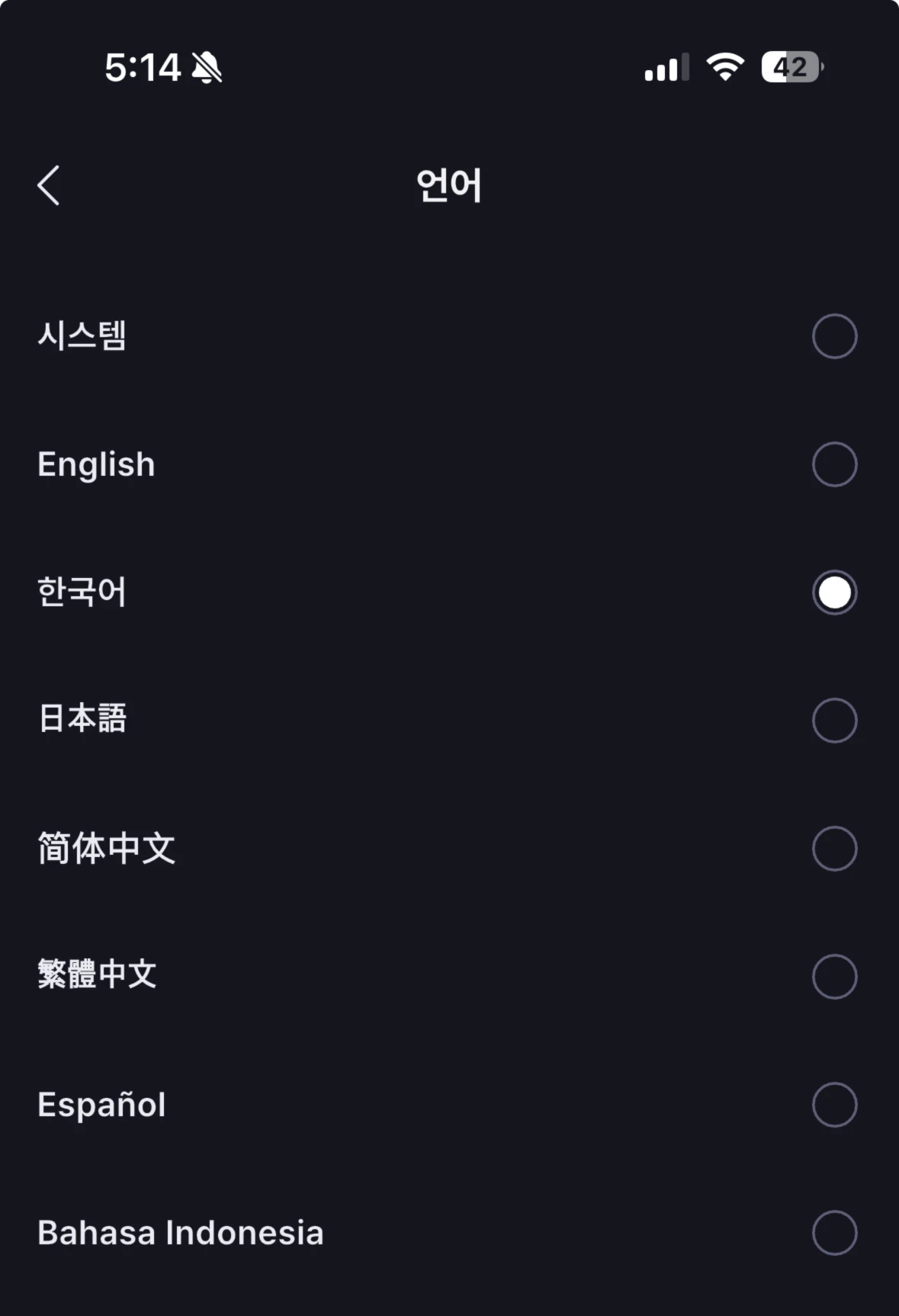
Task: Choose the 日本語 language label
Action: [82, 719]
